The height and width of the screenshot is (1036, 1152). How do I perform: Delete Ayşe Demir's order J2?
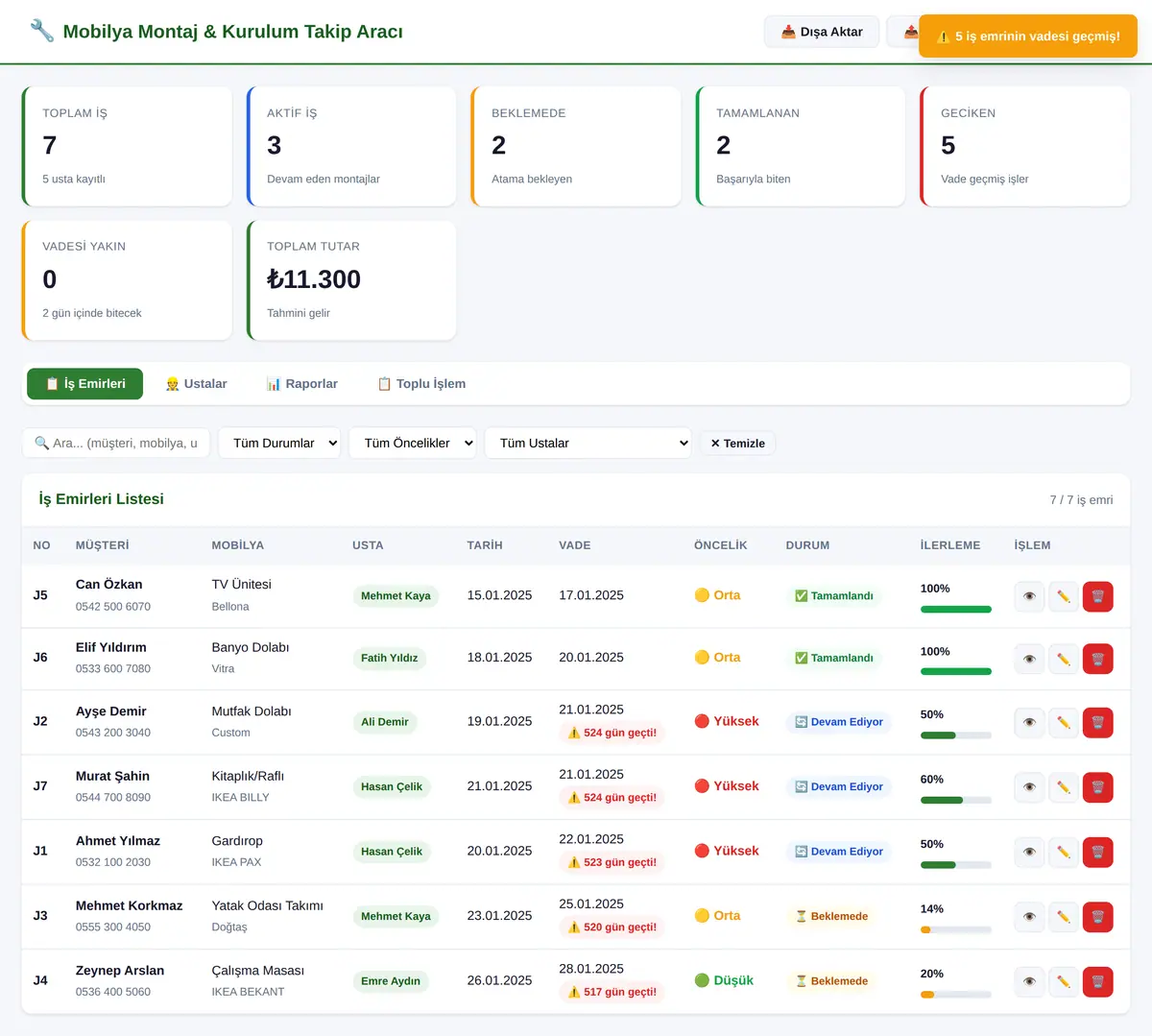click(1098, 722)
